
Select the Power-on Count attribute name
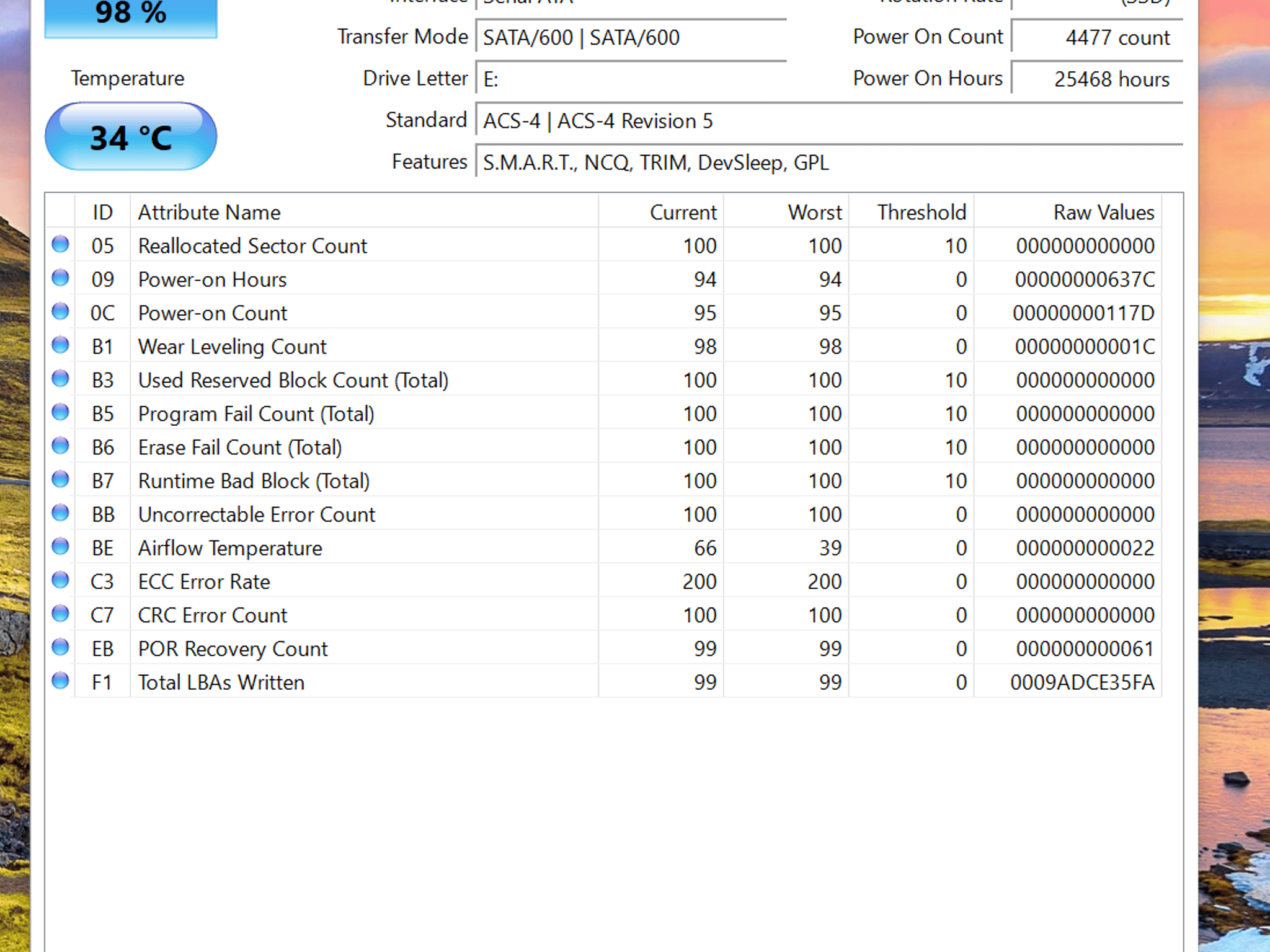tap(212, 313)
